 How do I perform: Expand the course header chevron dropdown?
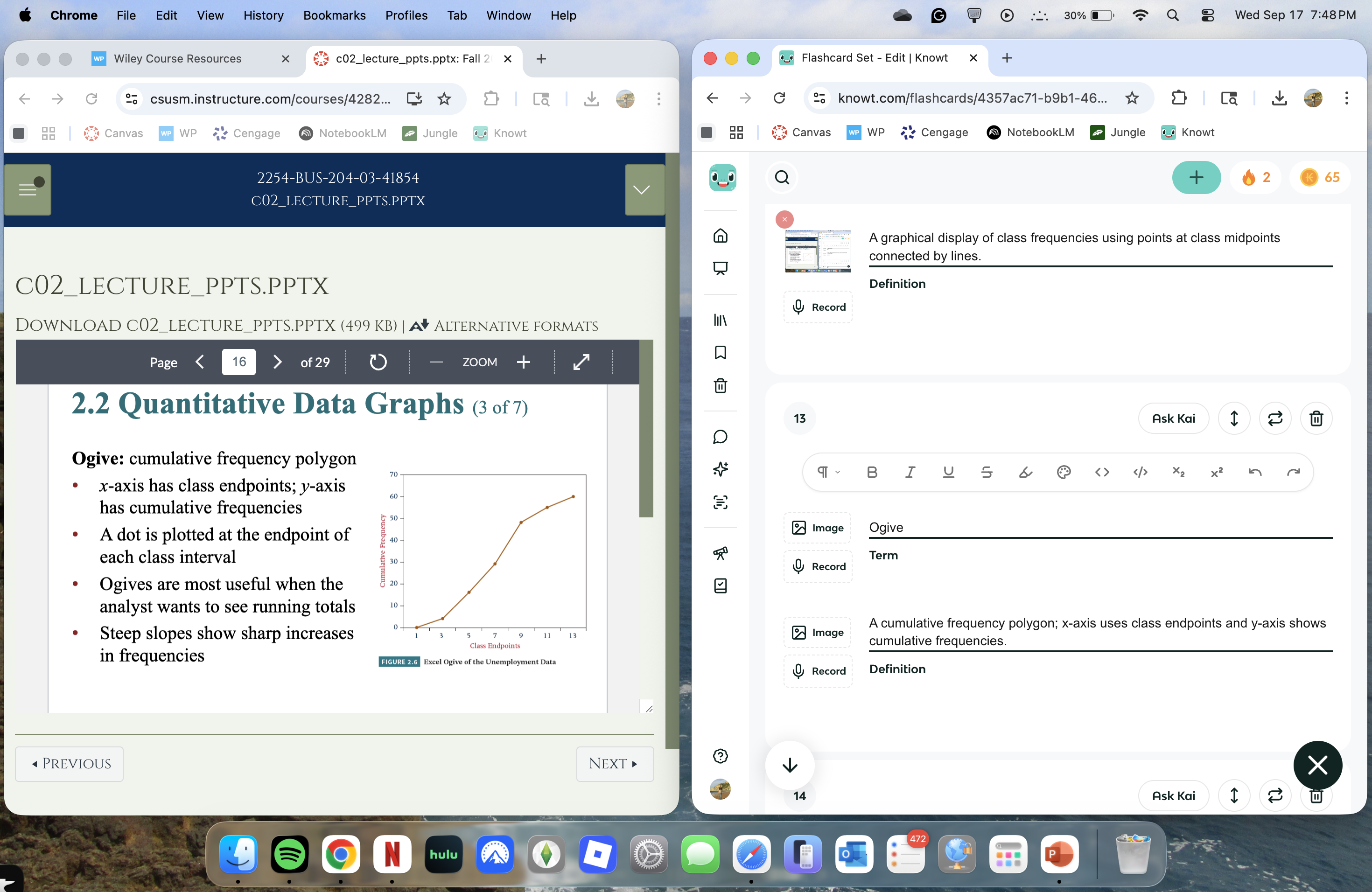coord(642,189)
